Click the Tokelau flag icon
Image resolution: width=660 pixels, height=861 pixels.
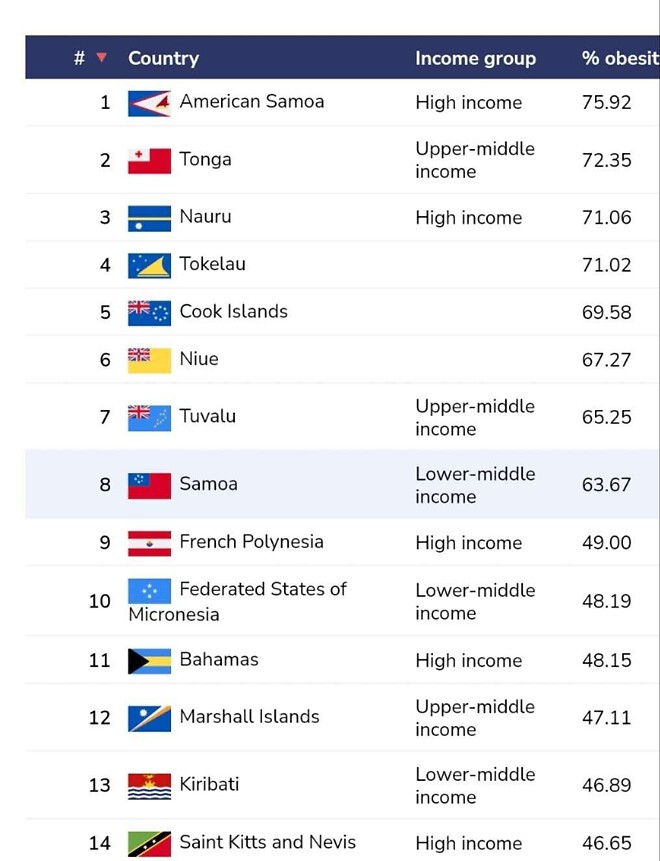(x=149, y=265)
